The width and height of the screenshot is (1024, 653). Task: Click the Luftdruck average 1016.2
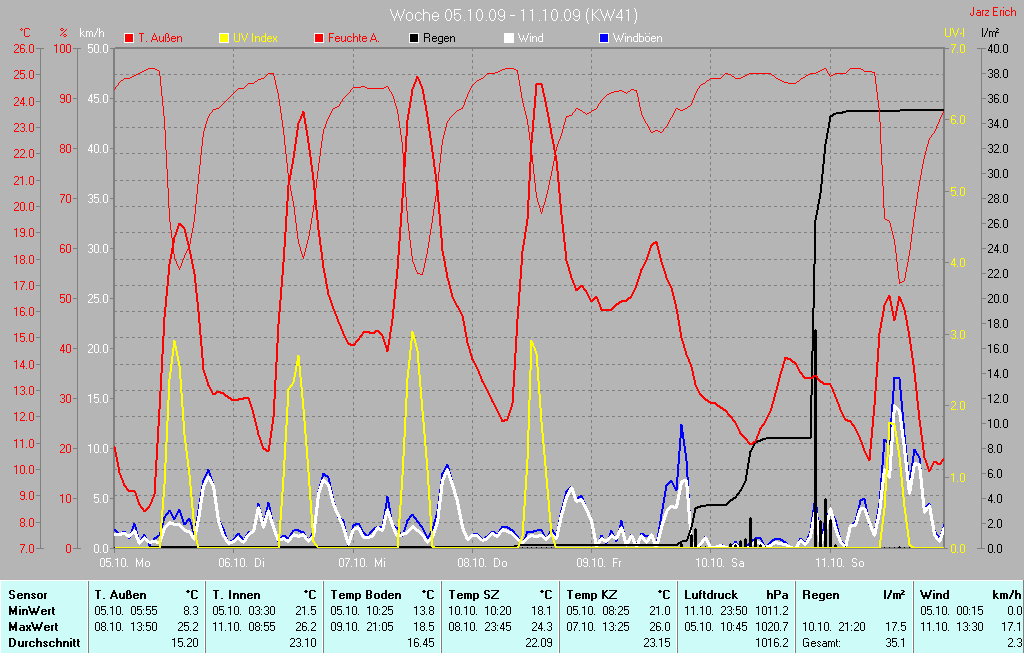(771, 643)
